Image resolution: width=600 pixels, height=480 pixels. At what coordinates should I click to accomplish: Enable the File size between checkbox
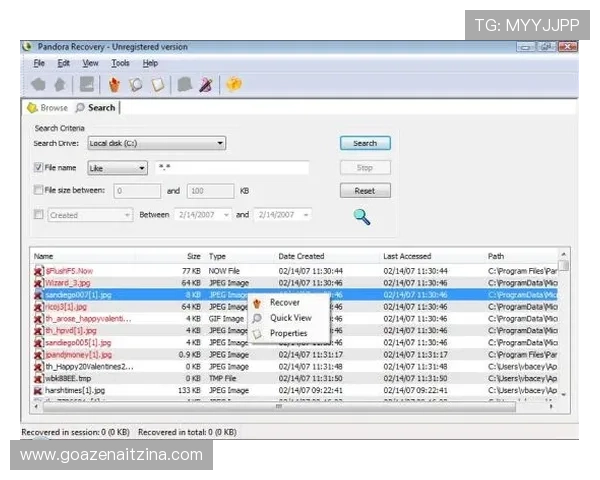tap(39, 190)
